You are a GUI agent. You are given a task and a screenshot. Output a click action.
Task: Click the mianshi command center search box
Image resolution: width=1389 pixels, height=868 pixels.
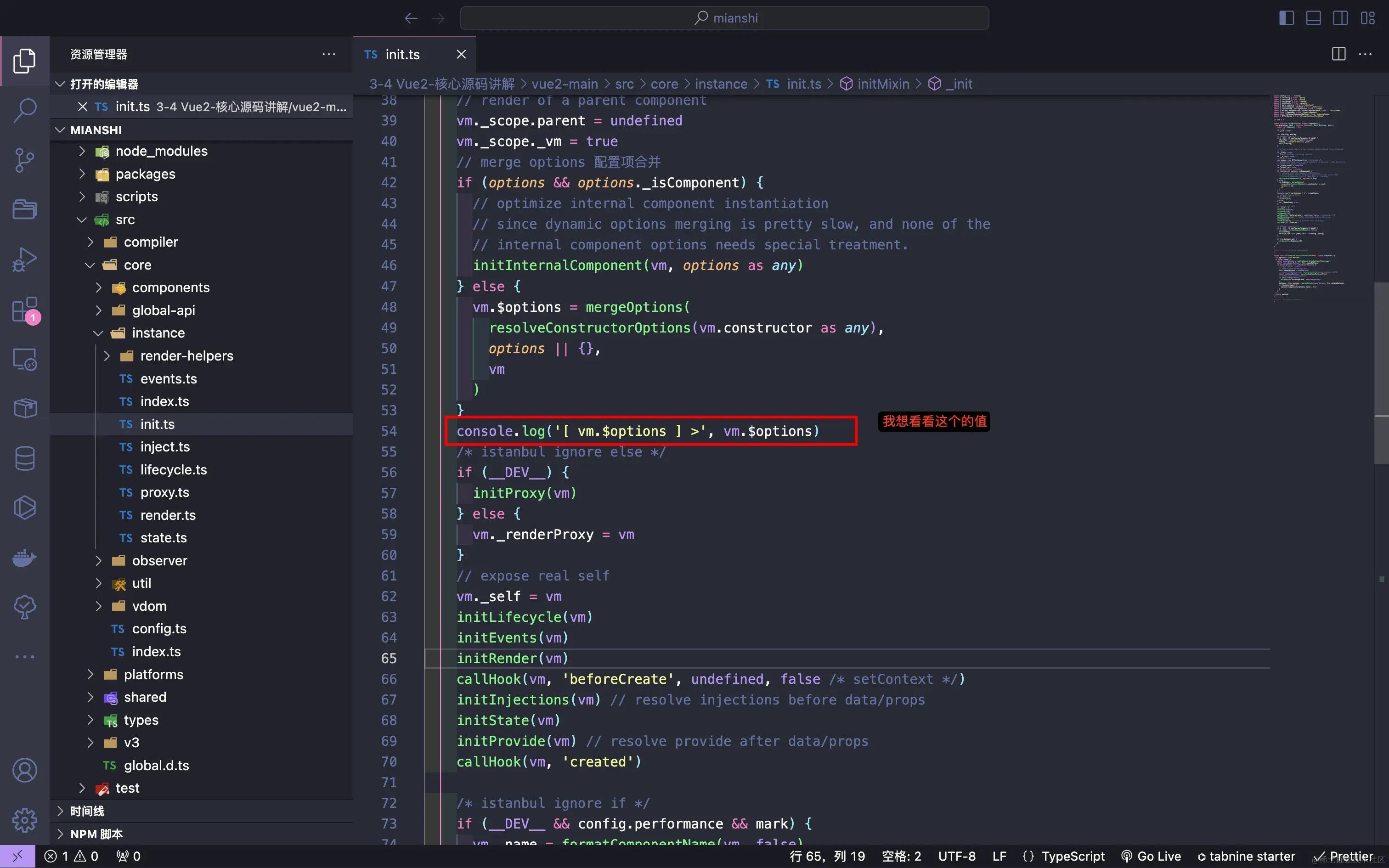click(x=724, y=18)
